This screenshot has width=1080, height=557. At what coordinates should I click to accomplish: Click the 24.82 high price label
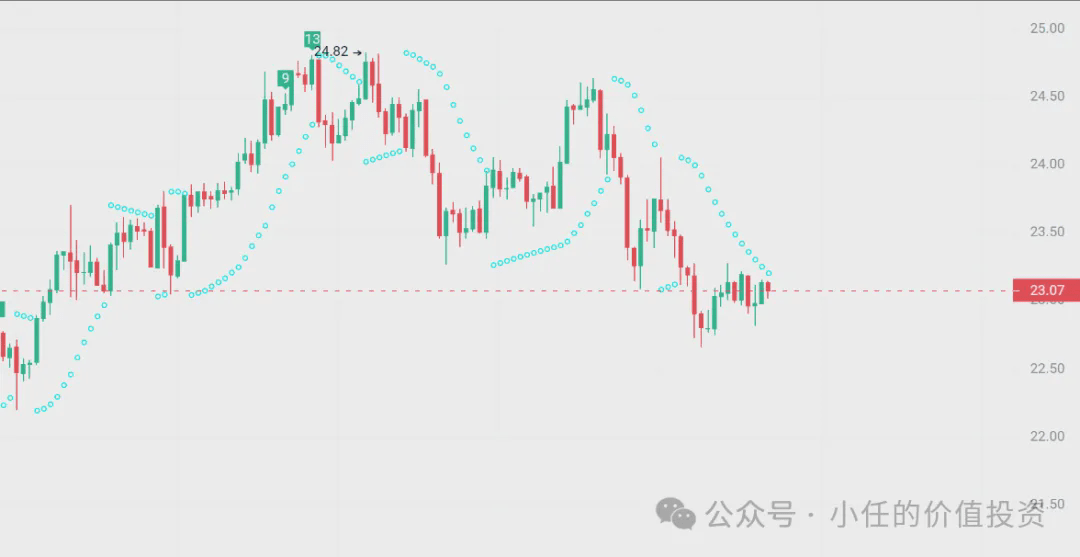(331, 52)
